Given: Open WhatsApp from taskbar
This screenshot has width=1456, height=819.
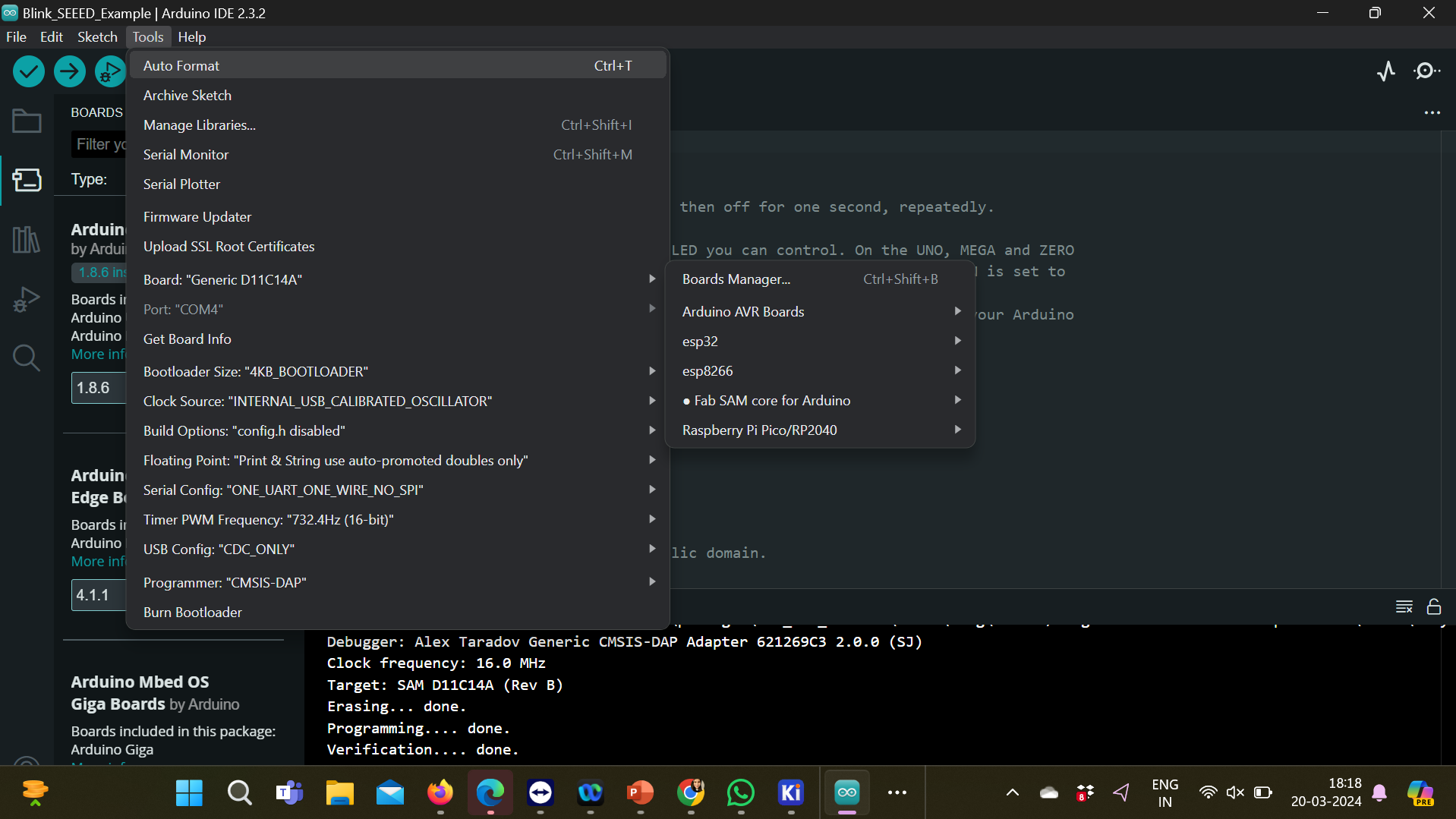Looking at the screenshot, I should coord(740,792).
